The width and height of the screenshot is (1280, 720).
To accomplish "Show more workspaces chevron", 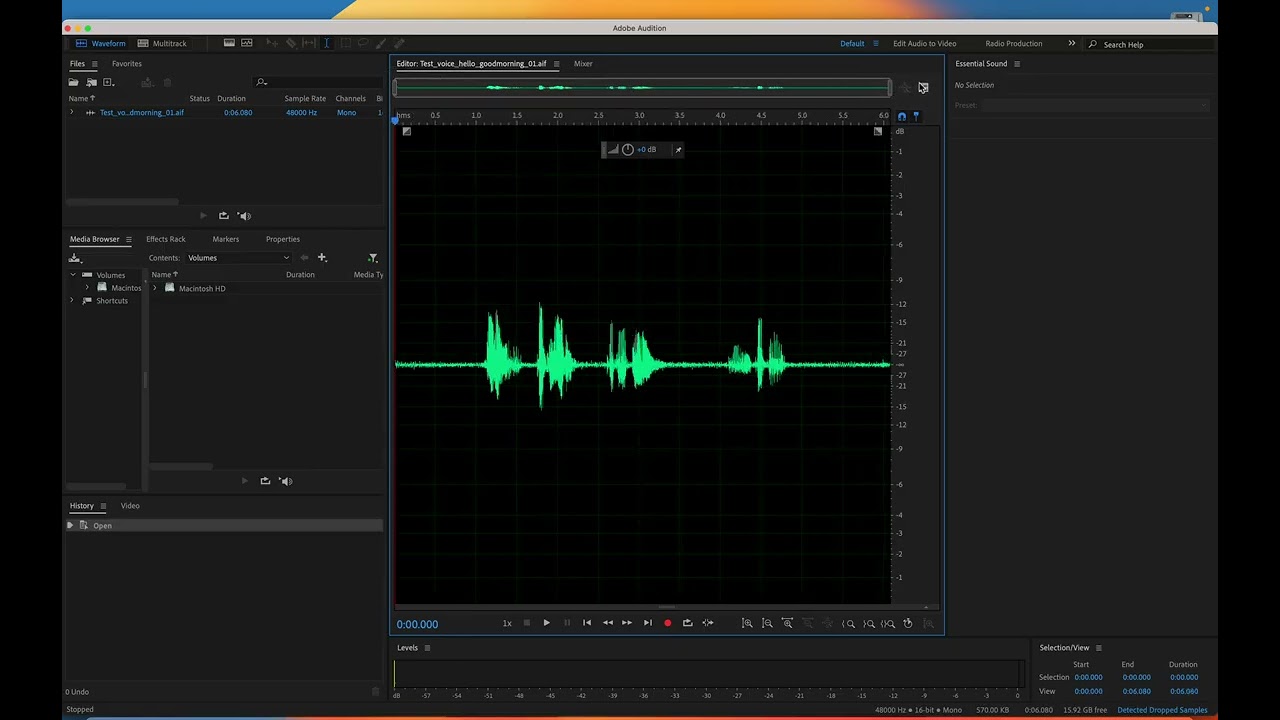I will click(x=1071, y=44).
